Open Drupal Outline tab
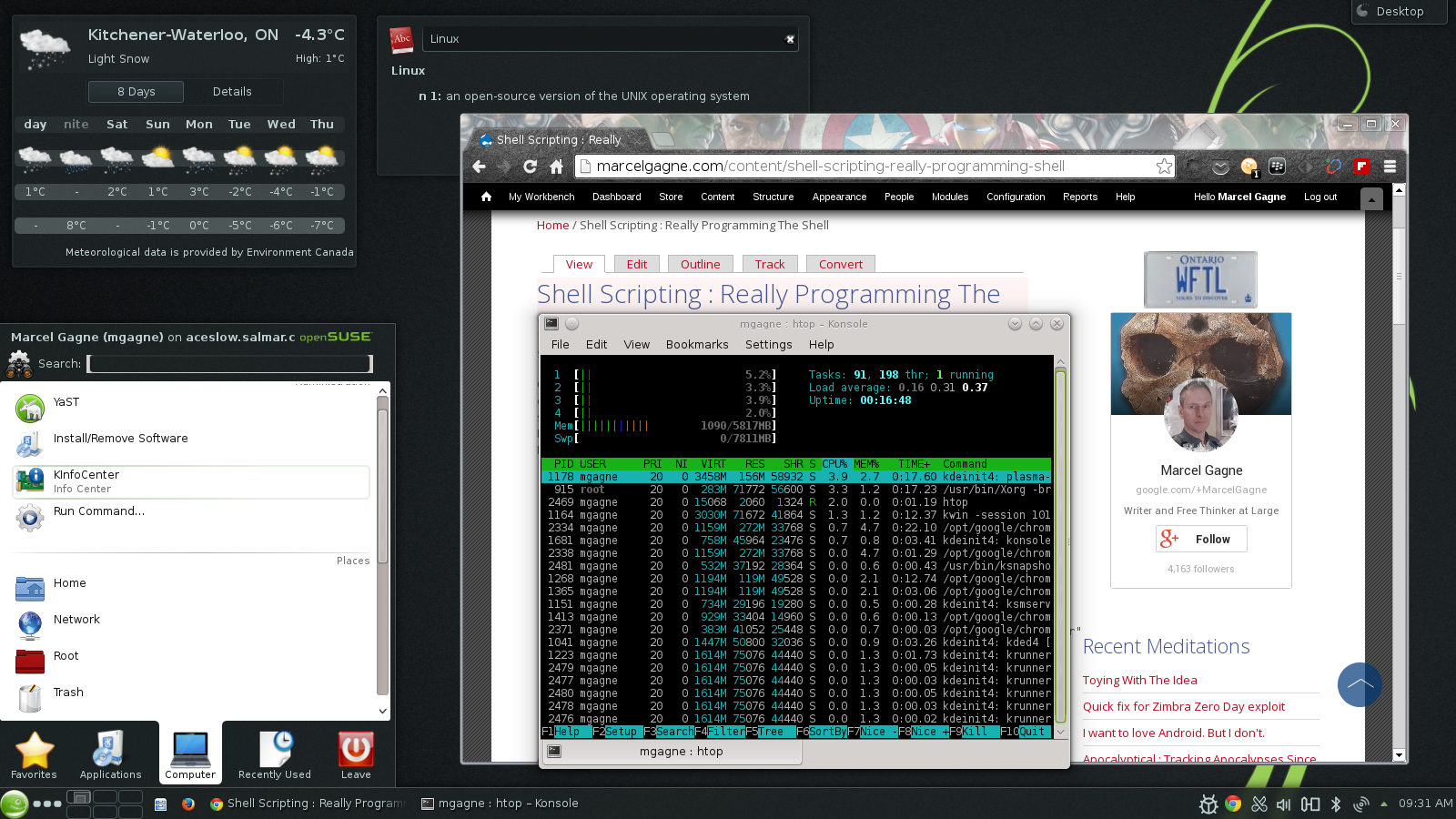The width and height of the screenshot is (1456, 819). [700, 264]
